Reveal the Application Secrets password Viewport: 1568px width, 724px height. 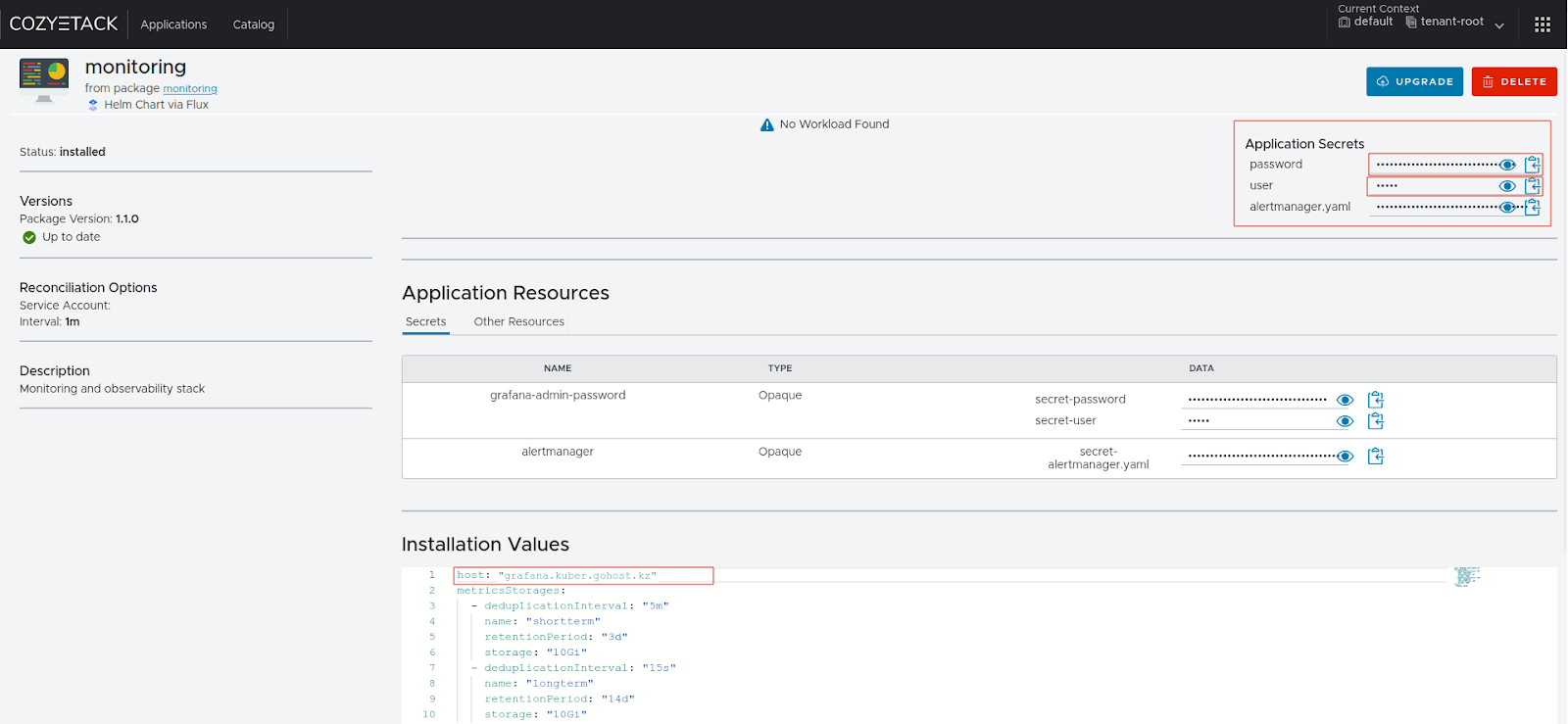[1507, 165]
